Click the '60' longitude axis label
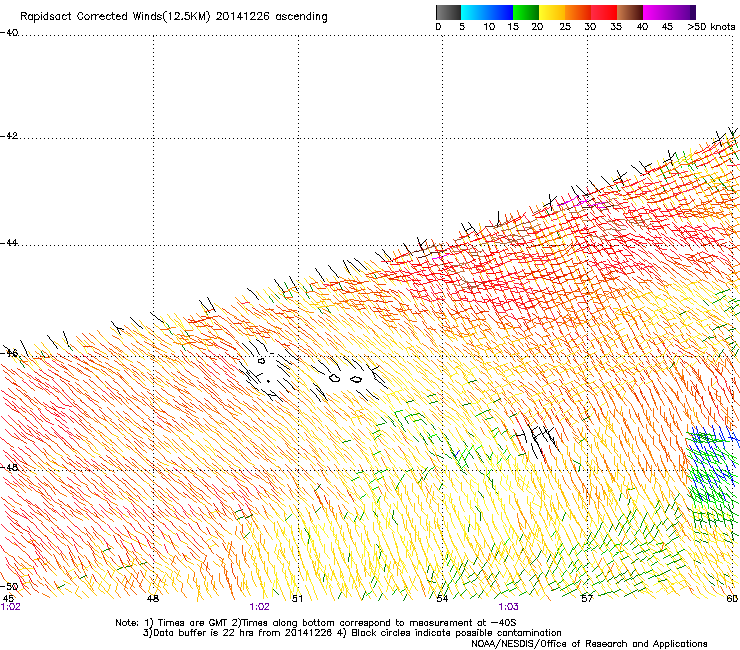Image resolution: width=740 pixels, height=650 pixels. (x=732, y=598)
